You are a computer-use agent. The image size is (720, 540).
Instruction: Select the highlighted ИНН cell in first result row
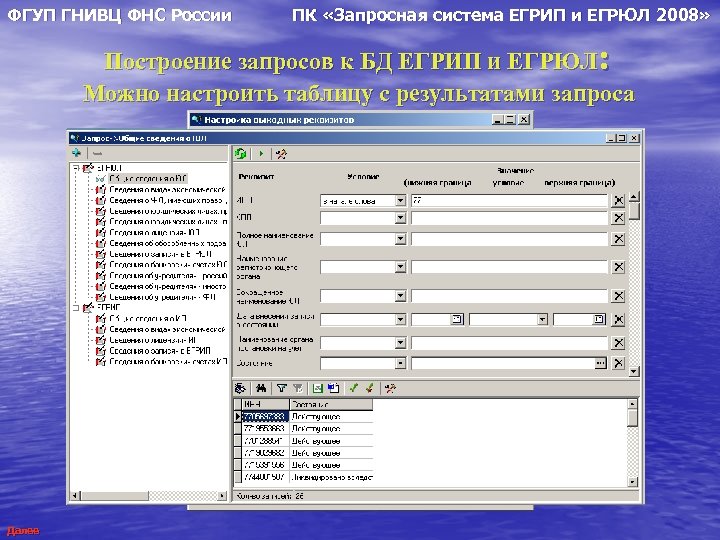[265, 416]
